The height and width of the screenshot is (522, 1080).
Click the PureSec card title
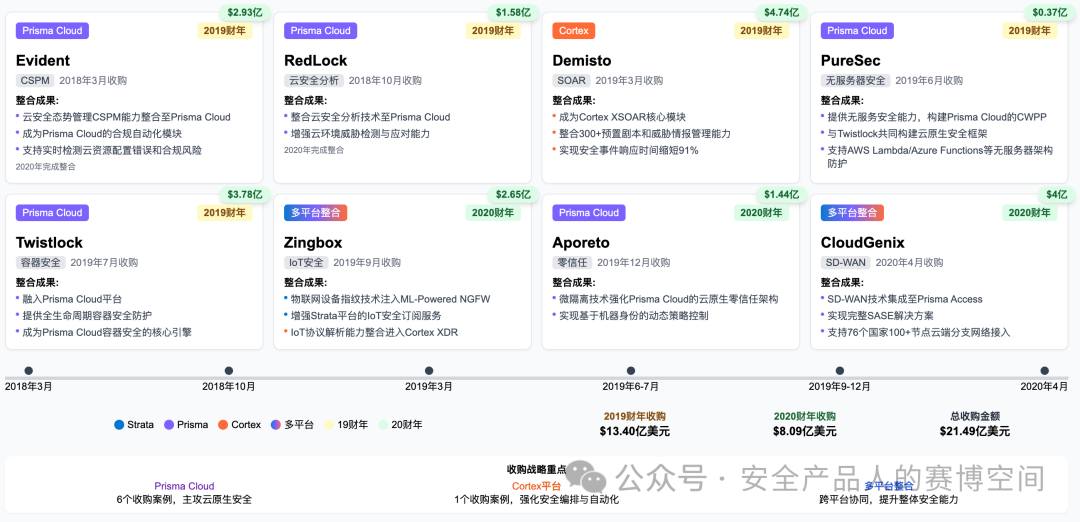coord(851,61)
